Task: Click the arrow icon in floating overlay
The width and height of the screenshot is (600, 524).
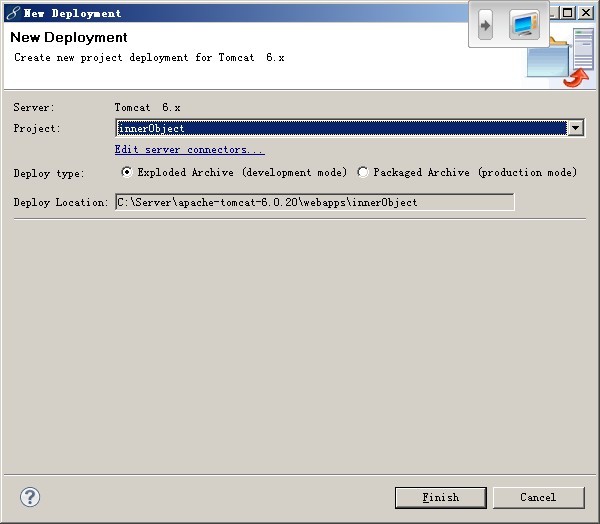Action: [485, 26]
